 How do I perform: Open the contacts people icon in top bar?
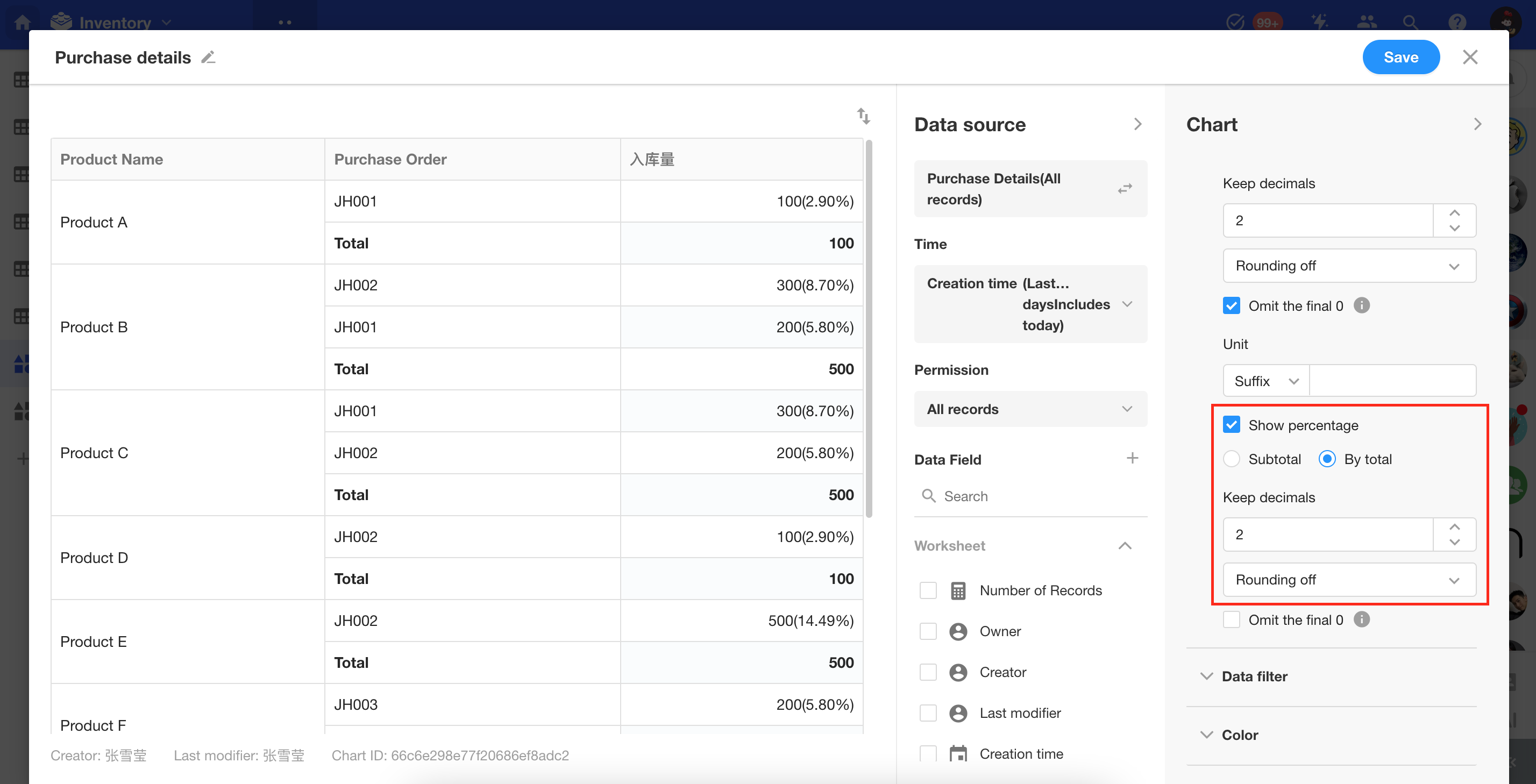1366,23
